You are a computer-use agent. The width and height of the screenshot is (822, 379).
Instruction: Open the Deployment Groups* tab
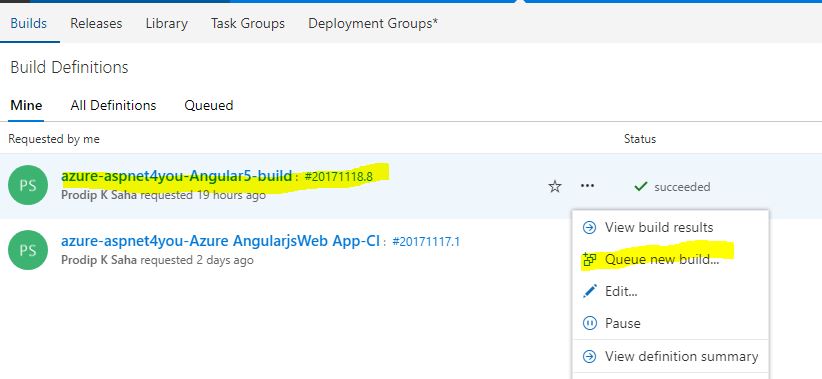click(x=373, y=24)
